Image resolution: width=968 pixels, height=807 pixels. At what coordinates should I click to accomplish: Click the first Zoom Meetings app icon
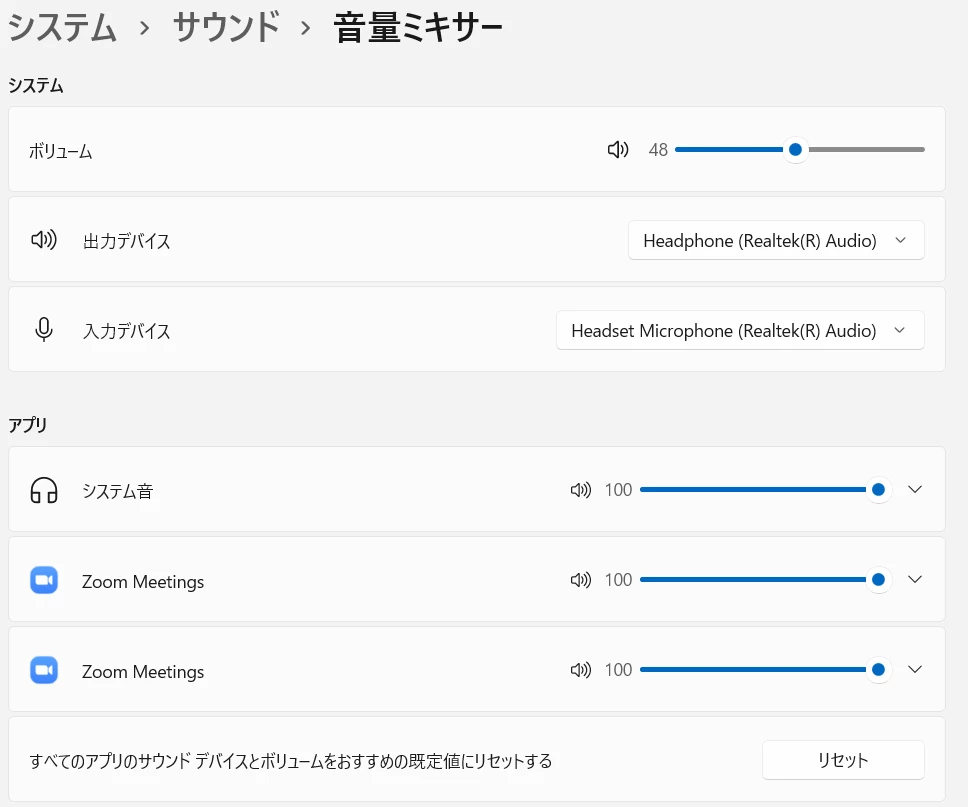tap(44, 580)
